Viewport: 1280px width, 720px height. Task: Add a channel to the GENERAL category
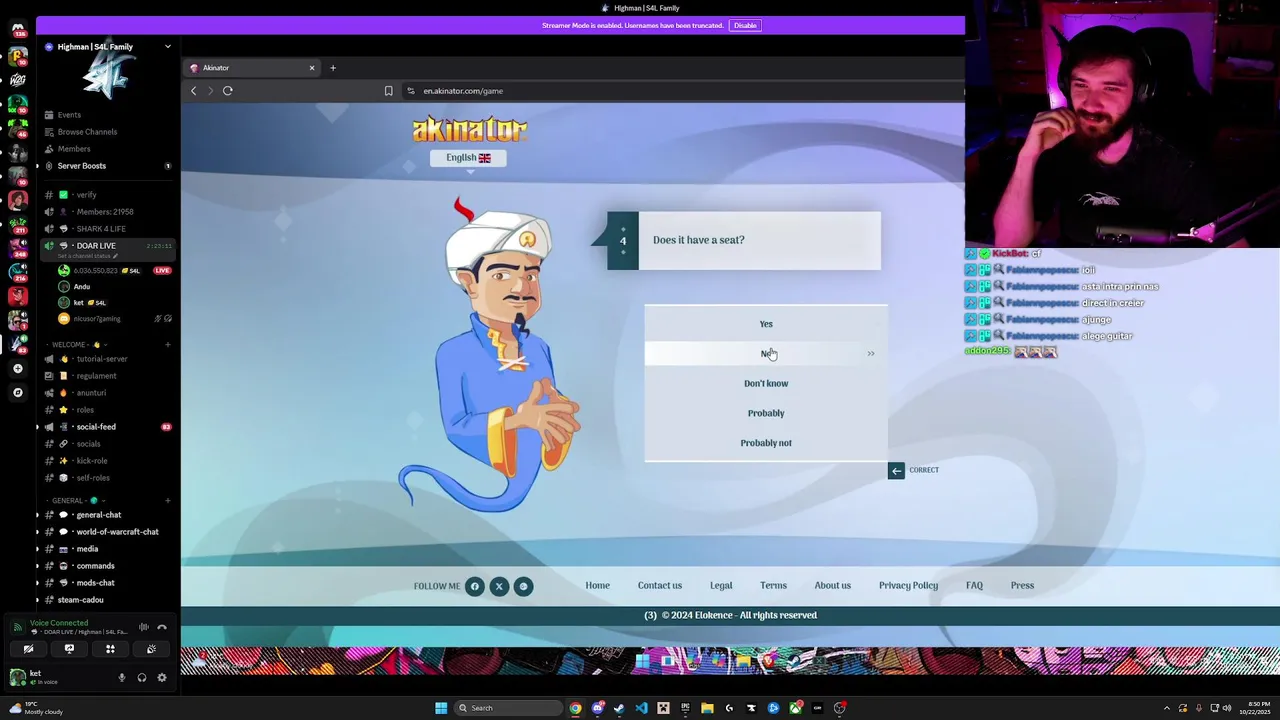(x=168, y=501)
